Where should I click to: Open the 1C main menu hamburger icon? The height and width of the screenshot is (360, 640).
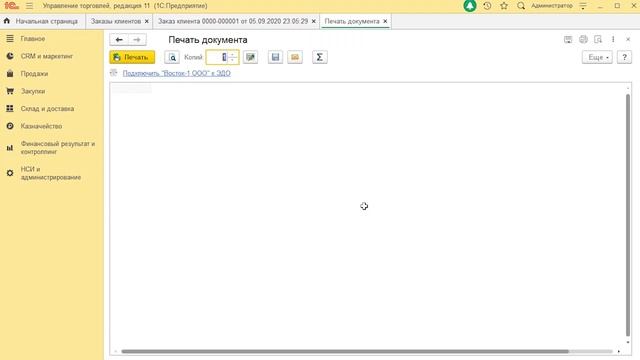(29, 6)
